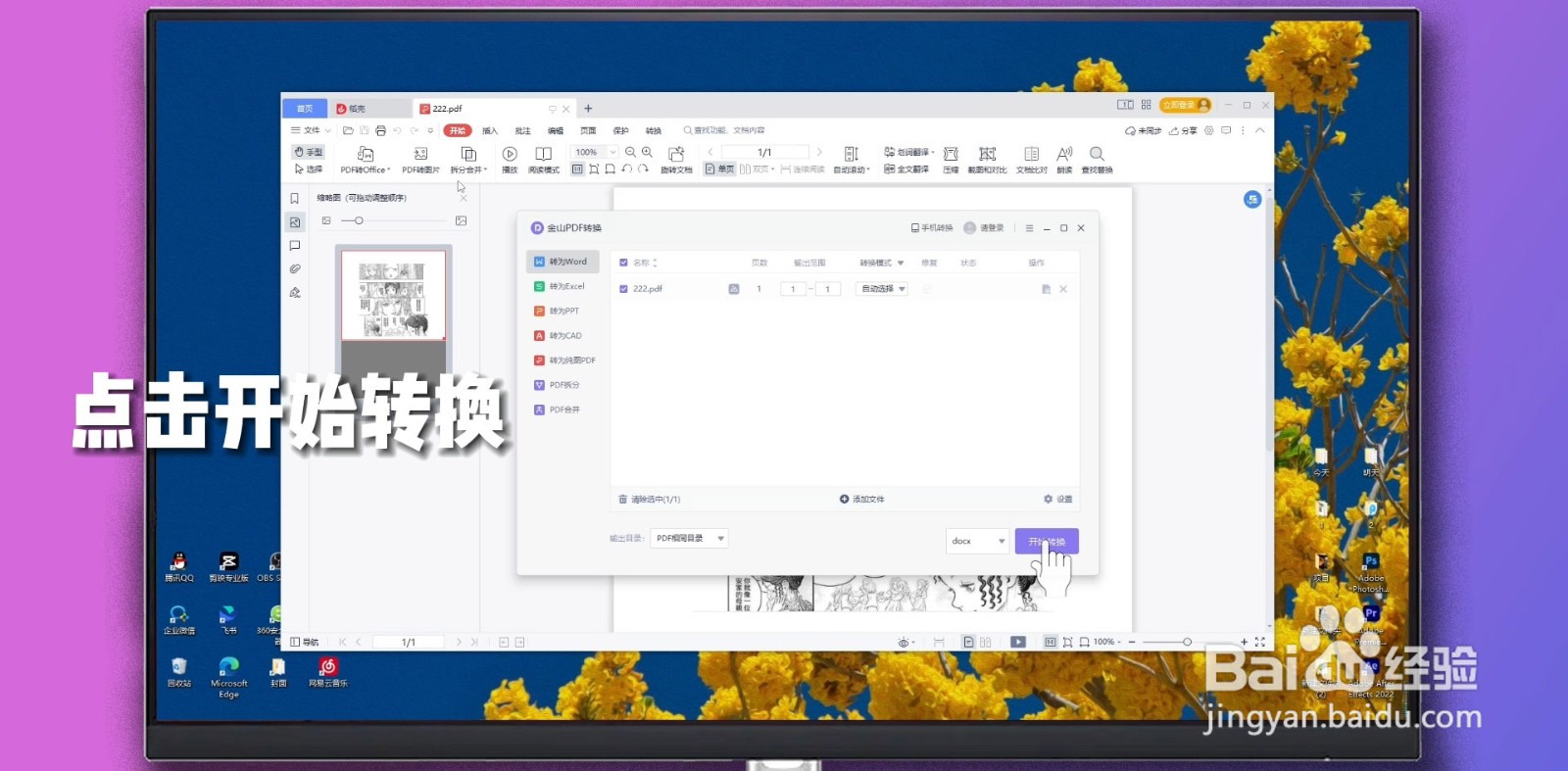Screen dimensions: 1568x771
Task: Open the thumbnail panel icon in left sidebar
Action: click(294, 222)
